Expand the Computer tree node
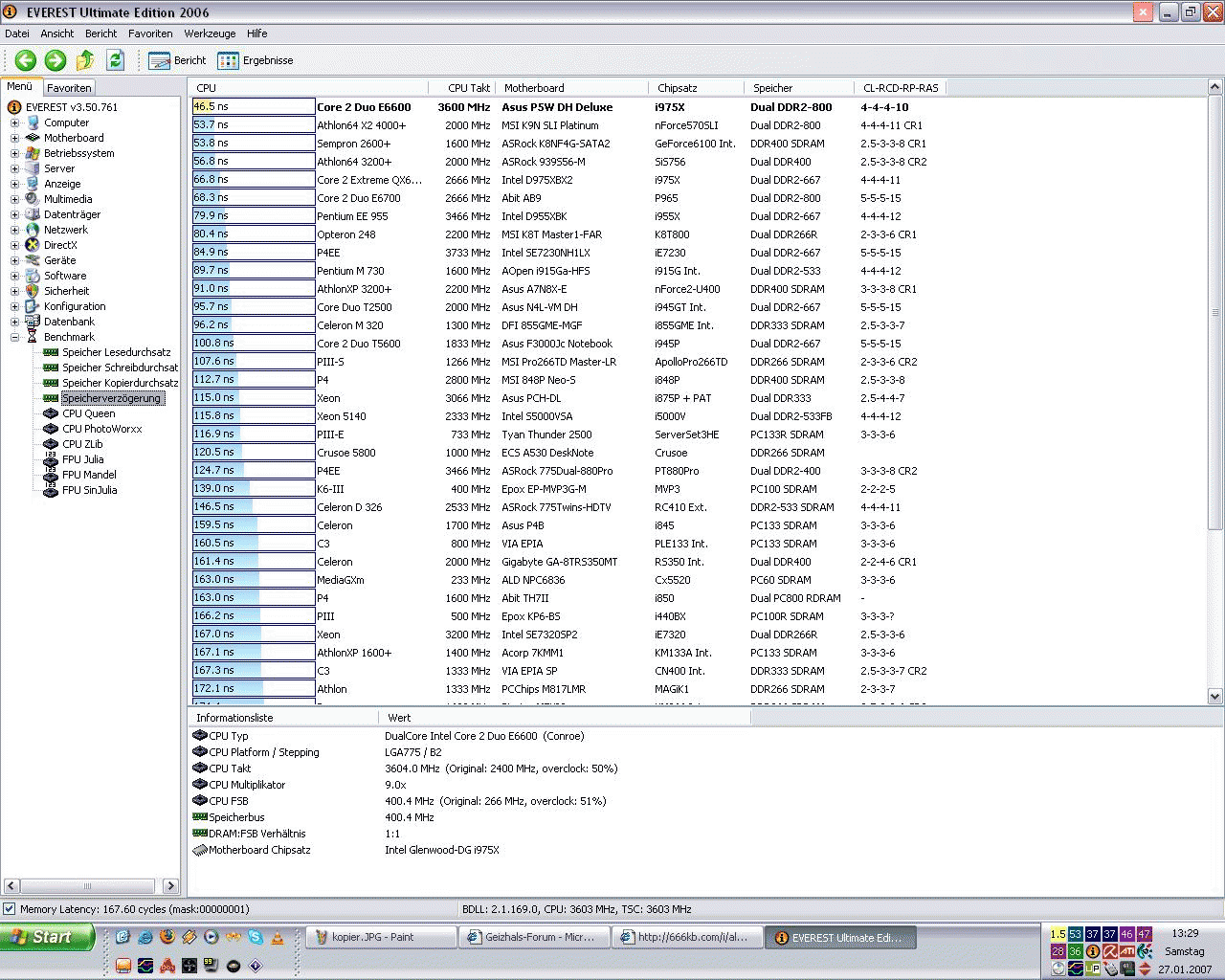The height and width of the screenshot is (980, 1225). (14, 122)
